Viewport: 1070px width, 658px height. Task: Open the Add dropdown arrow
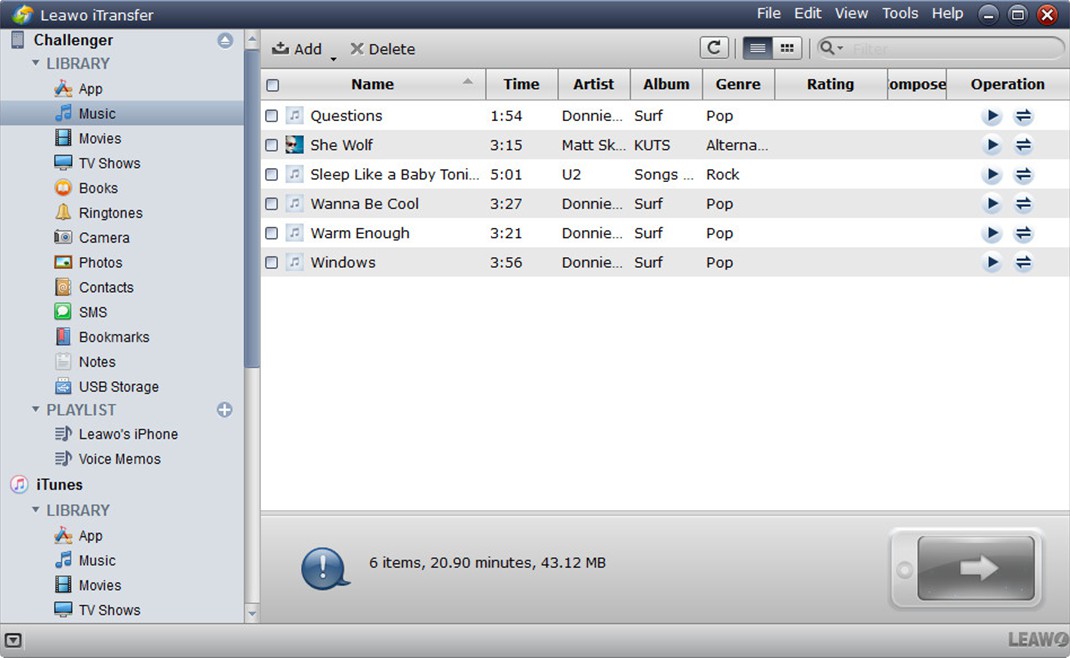pyautogui.click(x=334, y=59)
